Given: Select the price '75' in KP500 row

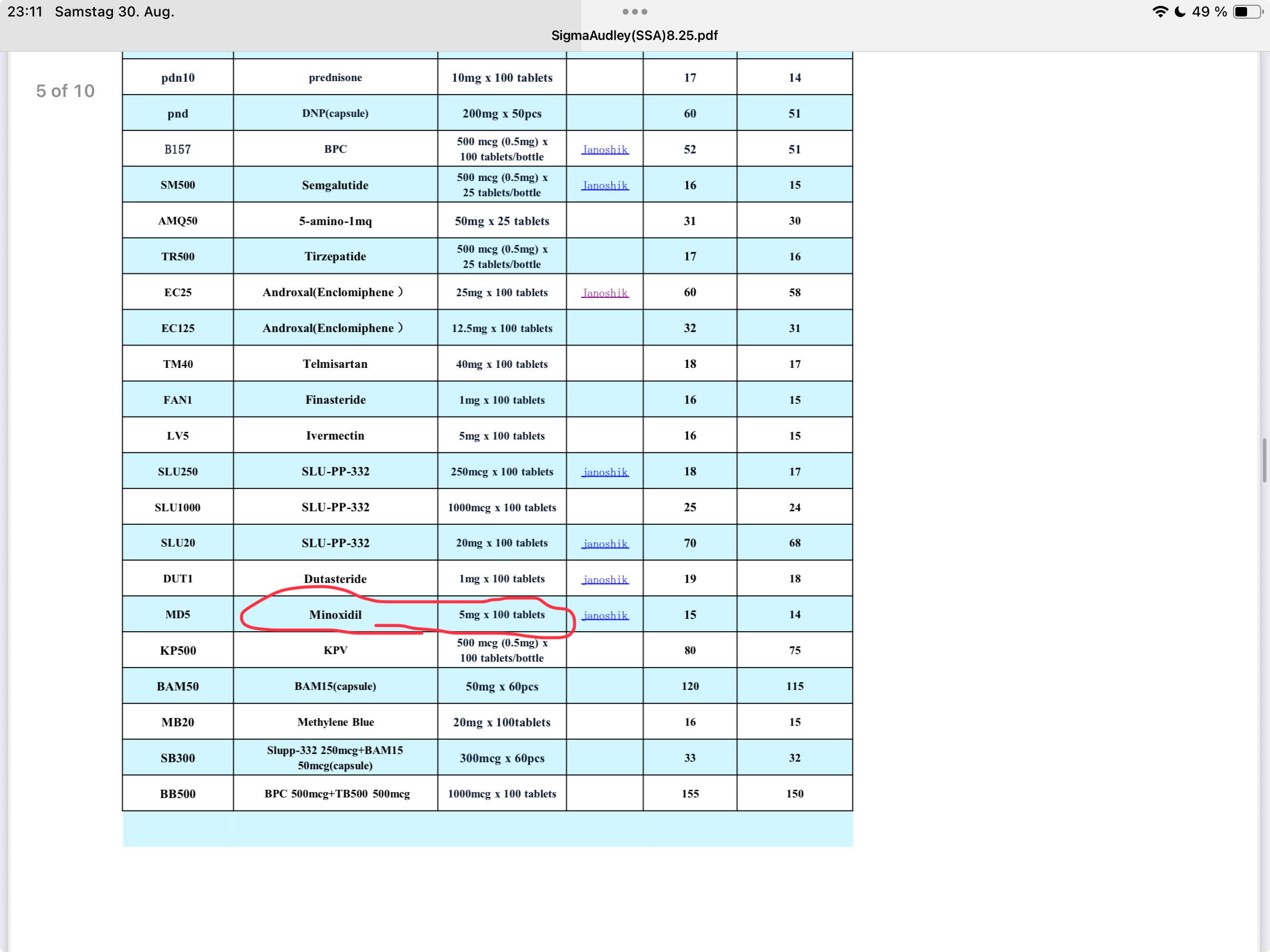Looking at the screenshot, I should [x=794, y=651].
